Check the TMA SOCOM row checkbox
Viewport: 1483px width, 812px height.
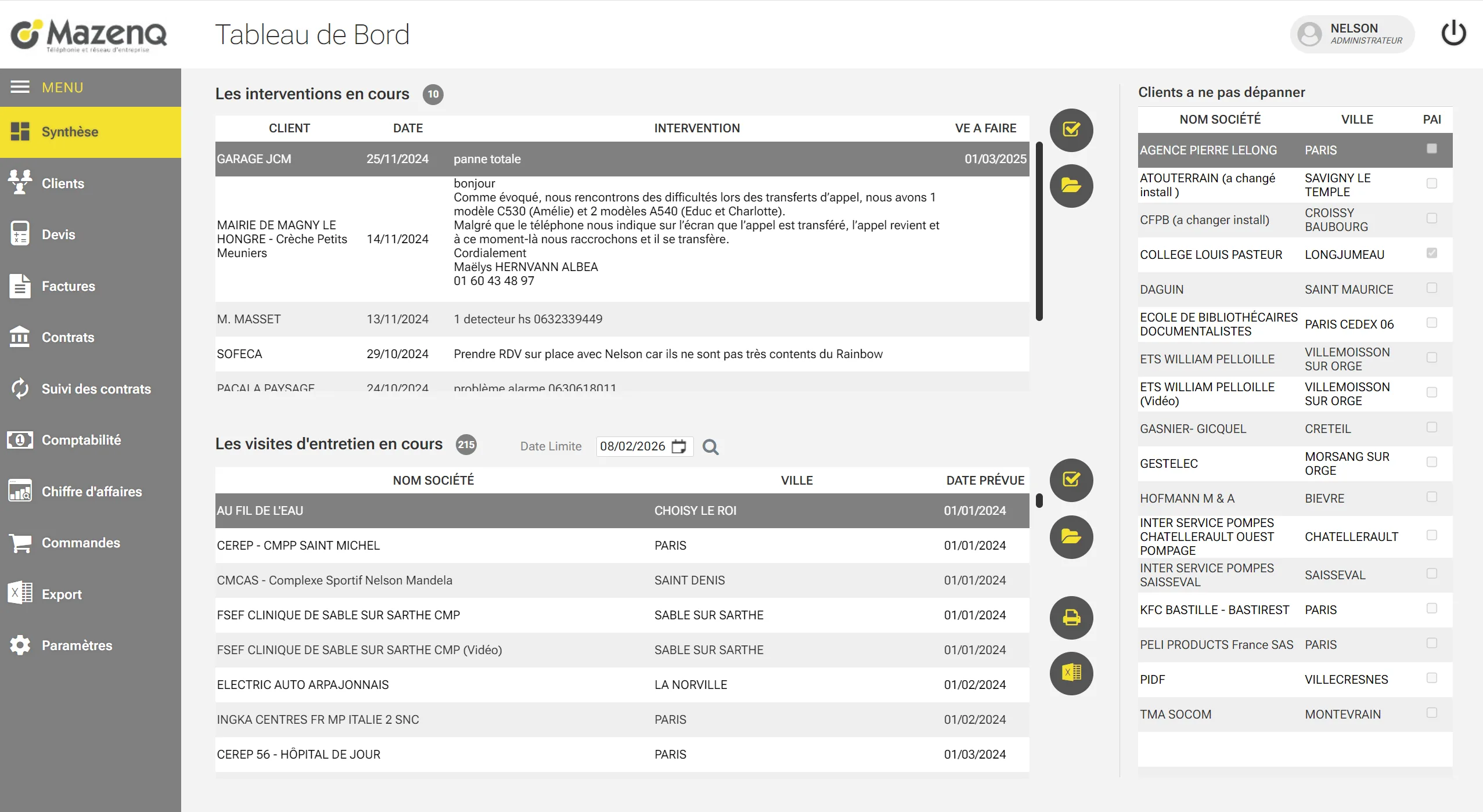pos(1432,713)
